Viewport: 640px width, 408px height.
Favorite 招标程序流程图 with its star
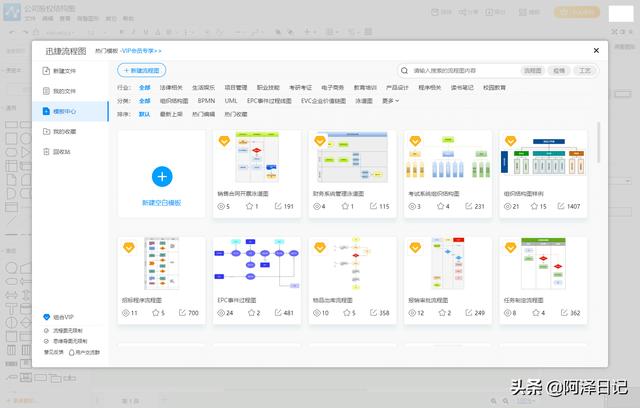[156, 313]
